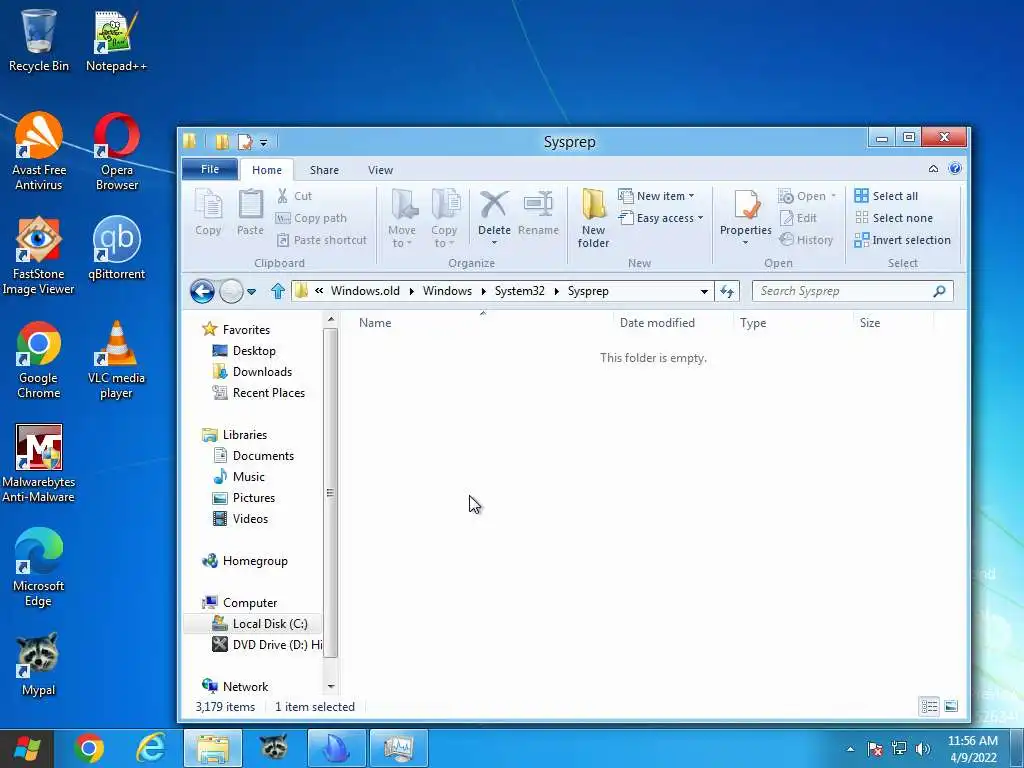Expand the New item dropdown
The width and height of the screenshot is (1024, 768).
click(x=691, y=196)
